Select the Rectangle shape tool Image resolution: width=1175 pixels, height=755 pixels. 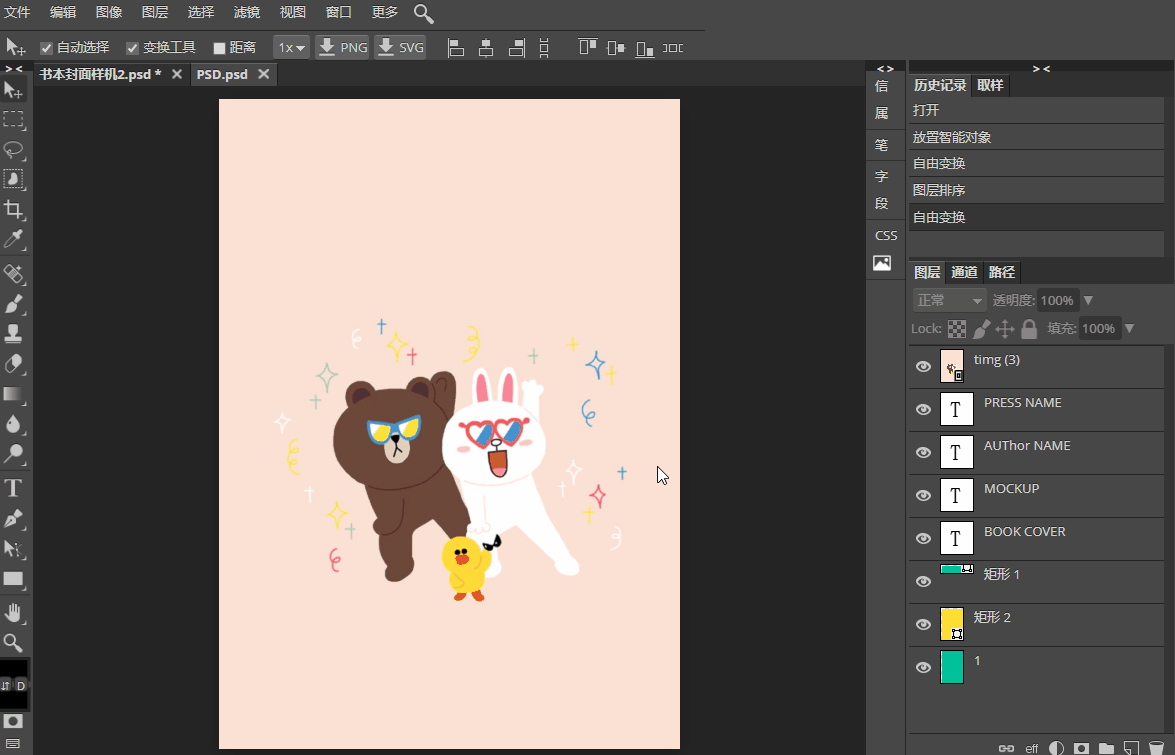click(13, 578)
